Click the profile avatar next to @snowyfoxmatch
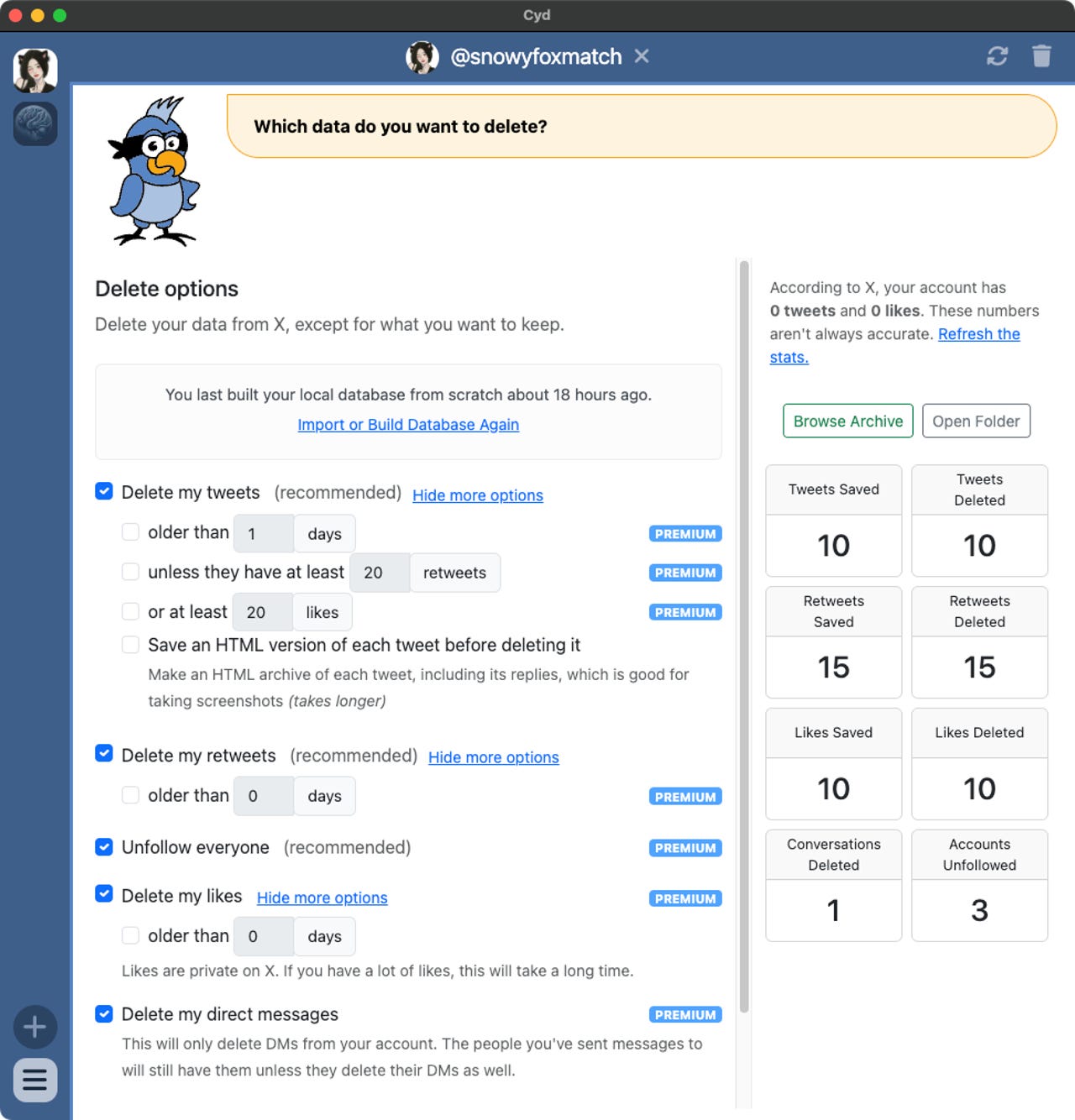This screenshot has height=1120, width=1075. point(422,57)
